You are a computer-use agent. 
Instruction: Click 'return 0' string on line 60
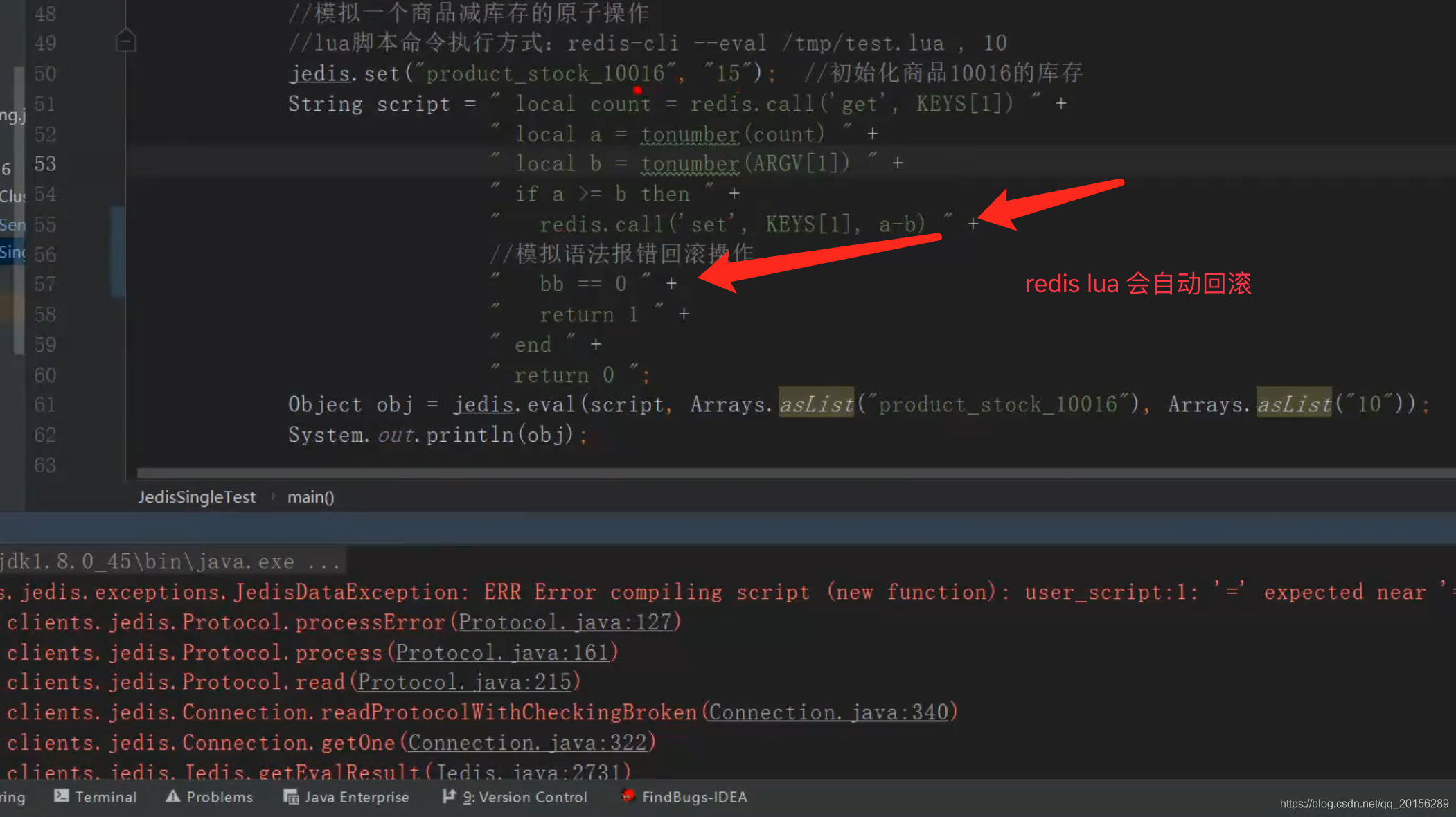[x=564, y=375]
